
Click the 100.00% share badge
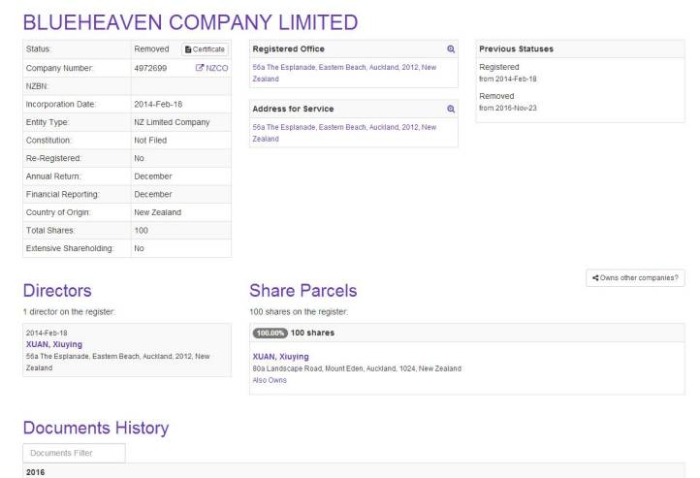270,333
